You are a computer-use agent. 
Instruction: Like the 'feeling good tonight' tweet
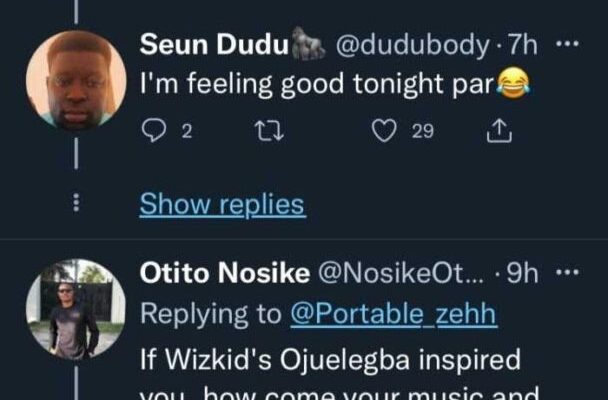pos(383,132)
